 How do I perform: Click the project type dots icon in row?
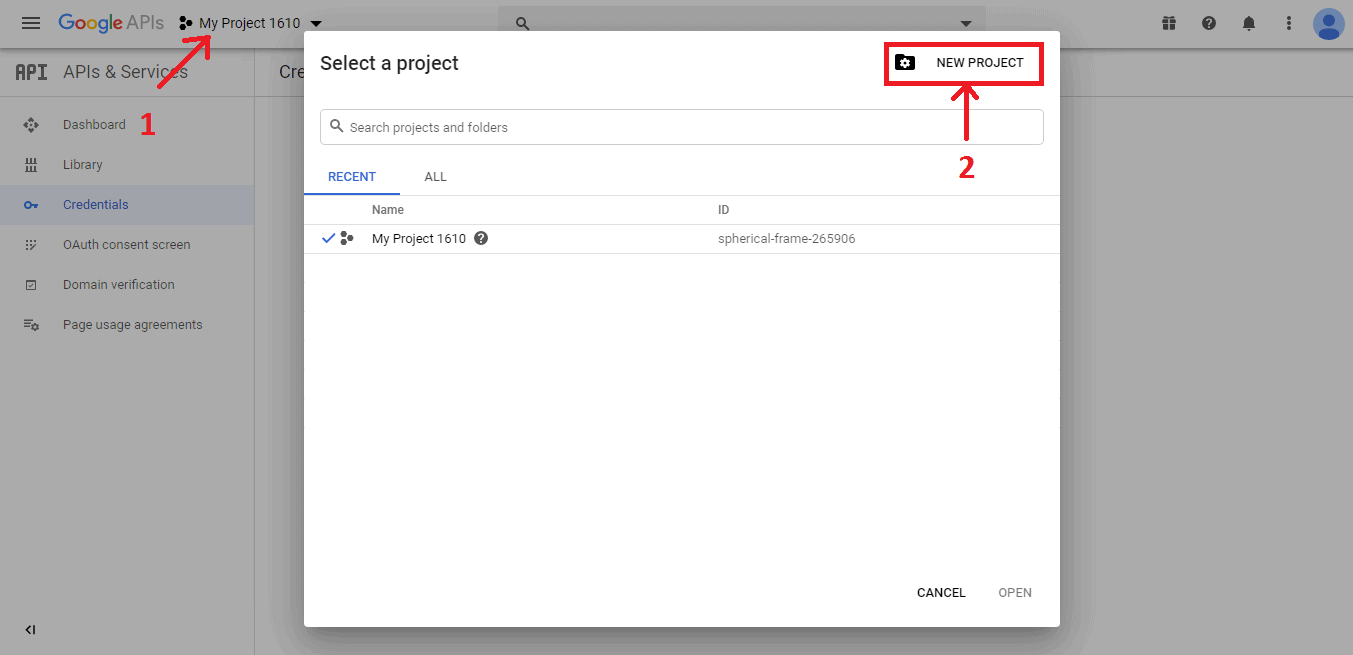click(347, 239)
